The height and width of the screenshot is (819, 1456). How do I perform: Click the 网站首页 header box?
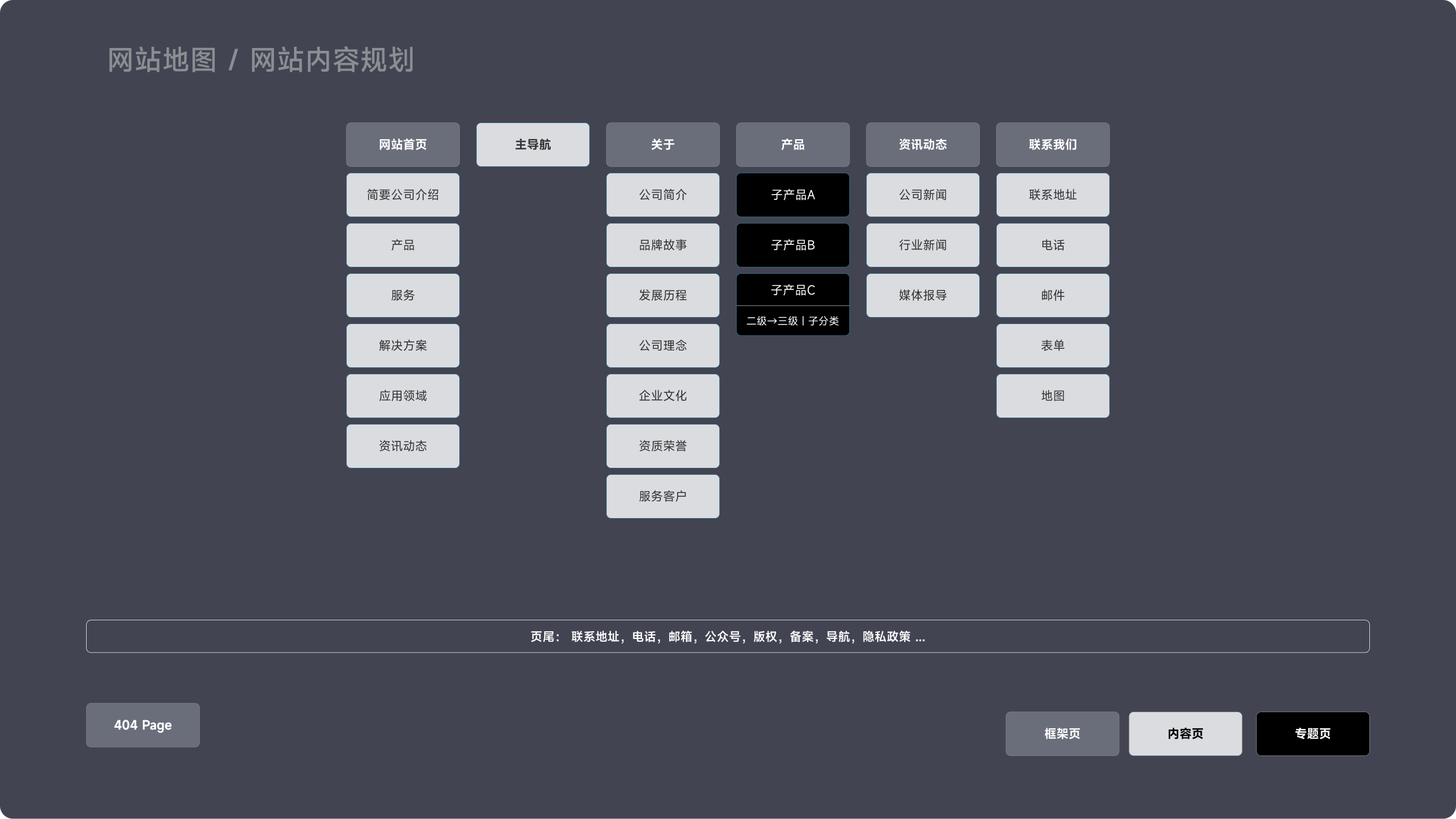point(403,144)
